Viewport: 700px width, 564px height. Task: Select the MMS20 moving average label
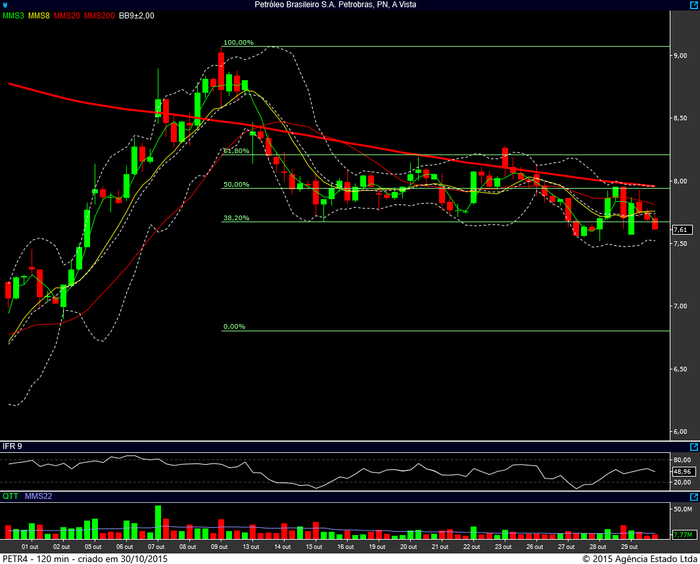68,17
